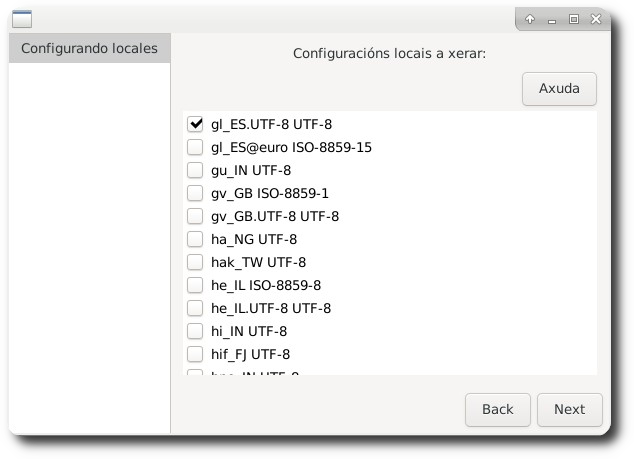The width and height of the screenshot is (634, 459).
Task: Close the installer window
Action: click(x=596, y=18)
